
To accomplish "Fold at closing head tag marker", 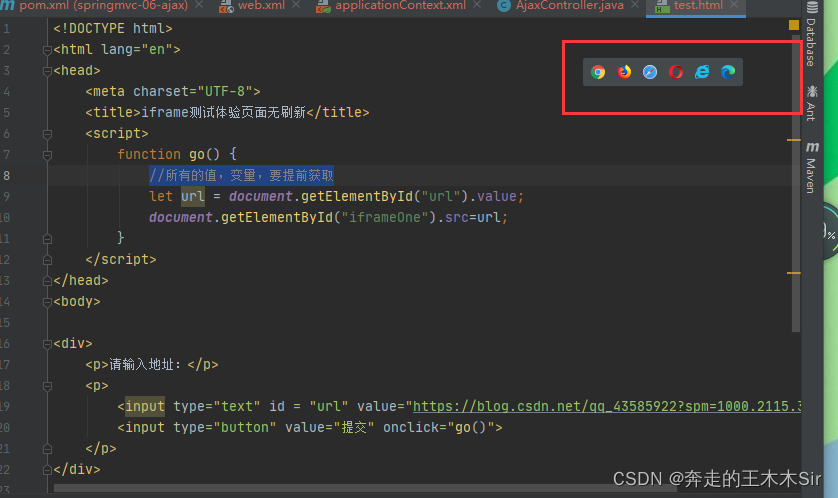I will 47,281.
